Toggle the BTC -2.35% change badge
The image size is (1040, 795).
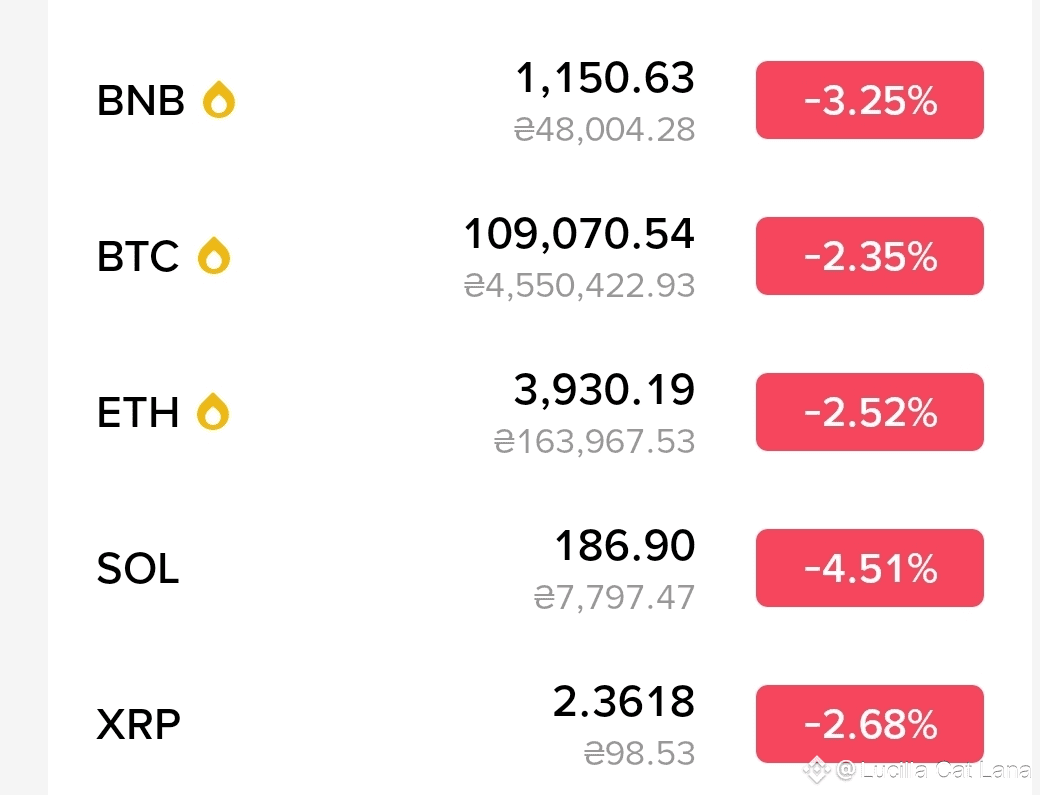point(870,256)
